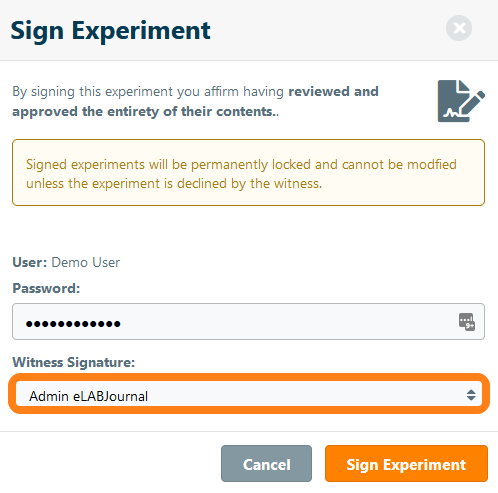This screenshot has height=493, width=498.
Task: Click the Sign Experiment dialog title
Action: (110, 31)
